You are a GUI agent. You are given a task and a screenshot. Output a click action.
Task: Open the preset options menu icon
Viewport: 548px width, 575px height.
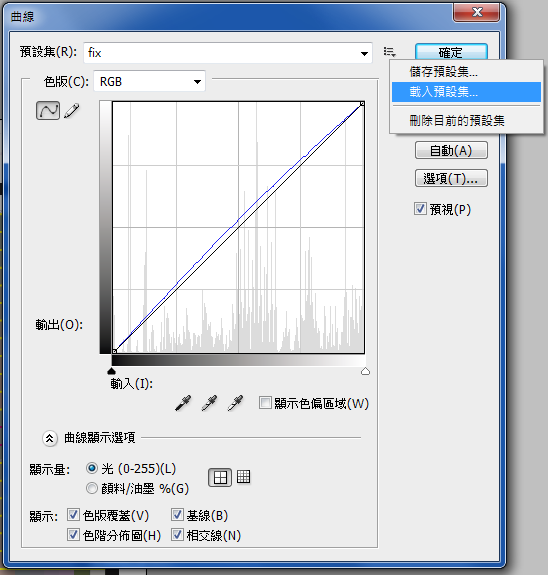390,52
